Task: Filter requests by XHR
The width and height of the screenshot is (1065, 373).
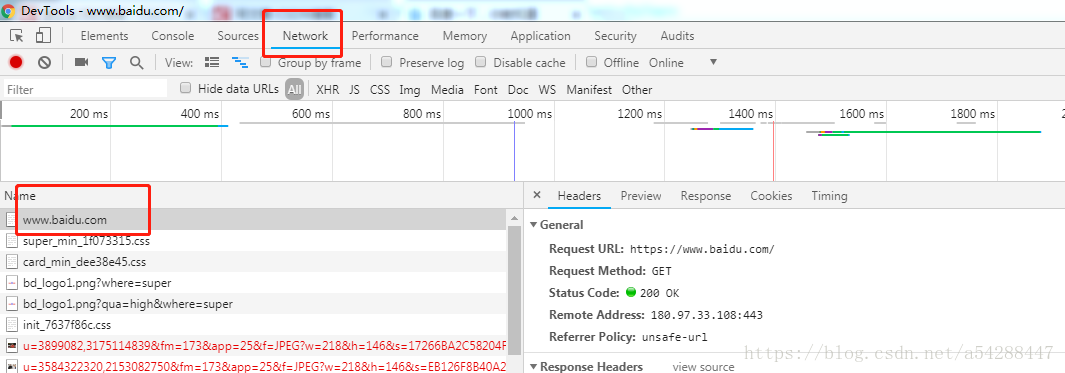Action: point(327,89)
